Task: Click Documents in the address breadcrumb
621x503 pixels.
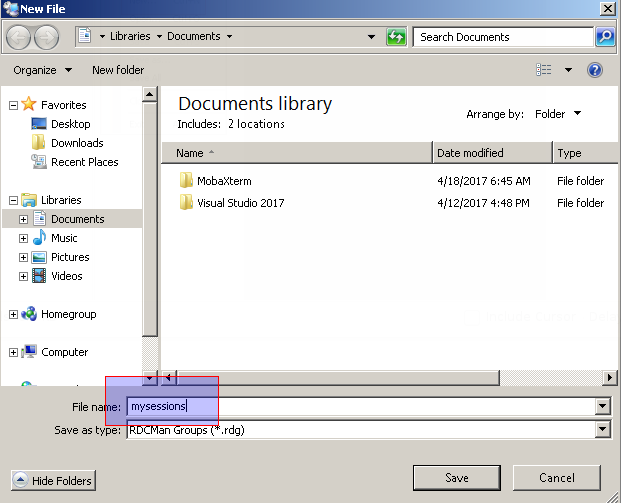Action: tap(194, 36)
